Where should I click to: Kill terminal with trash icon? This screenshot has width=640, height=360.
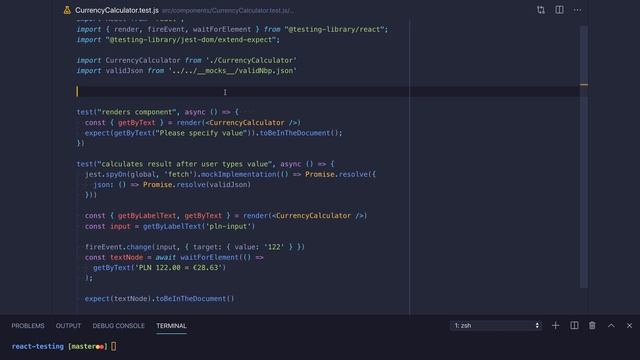tap(592, 325)
